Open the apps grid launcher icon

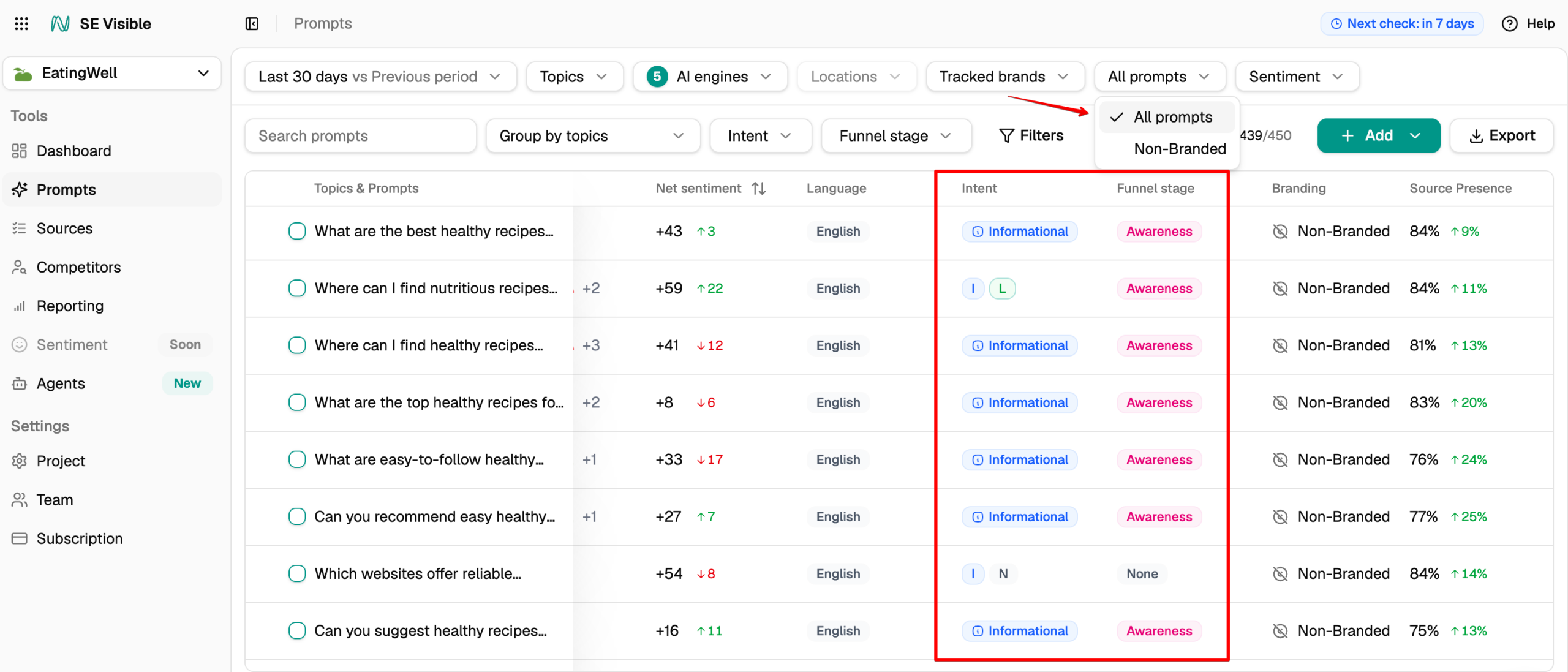pyautogui.click(x=21, y=23)
